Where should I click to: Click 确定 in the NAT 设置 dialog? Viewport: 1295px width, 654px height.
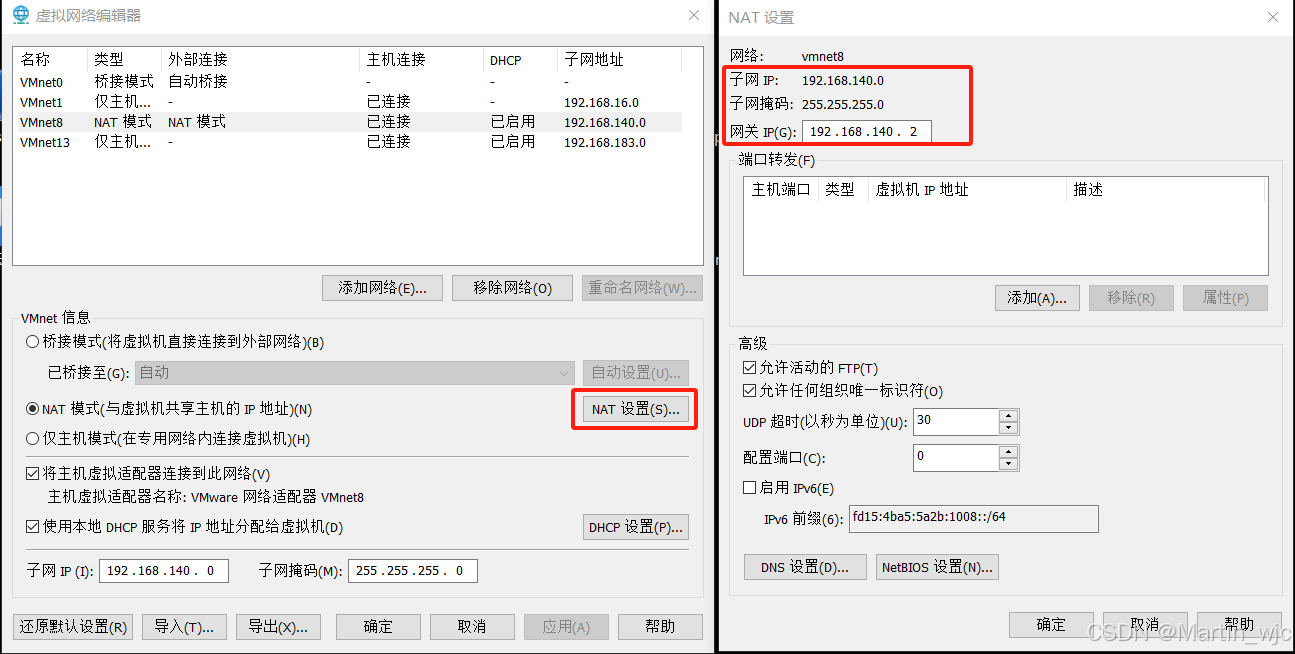coord(1051,624)
